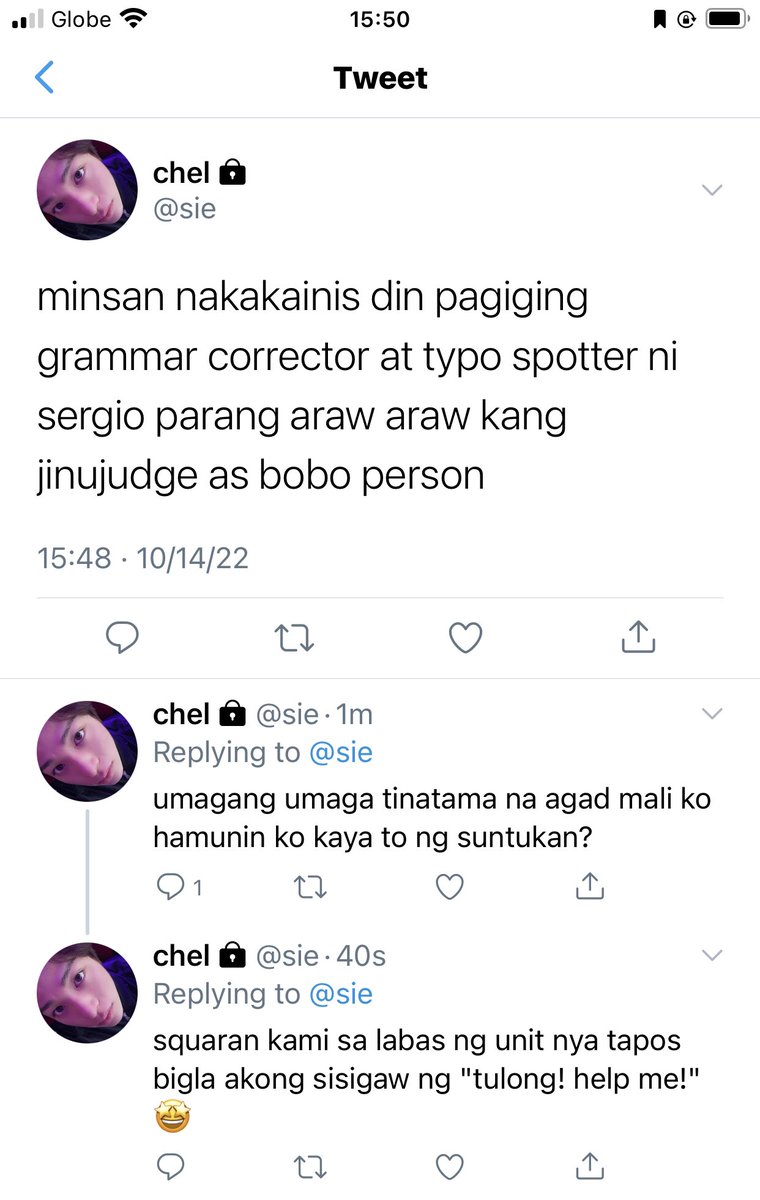Screen dimensions: 760x1200
Task: Share the main tweet
Action: [638, 636]
